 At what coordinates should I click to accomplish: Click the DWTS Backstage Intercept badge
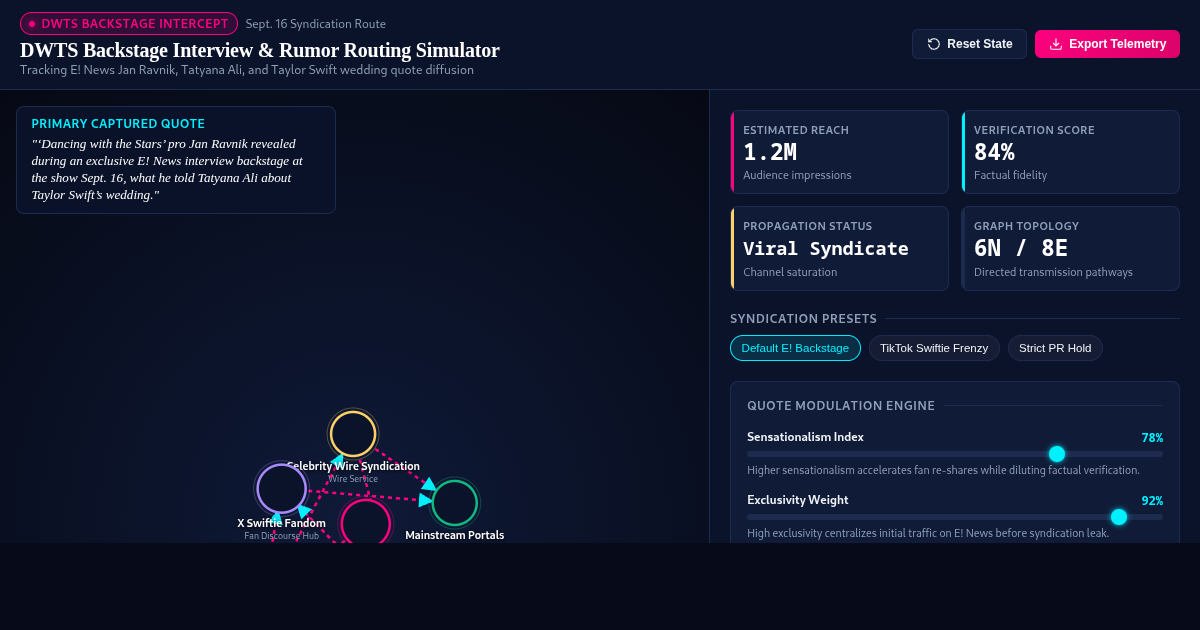[x=129, y=24]
